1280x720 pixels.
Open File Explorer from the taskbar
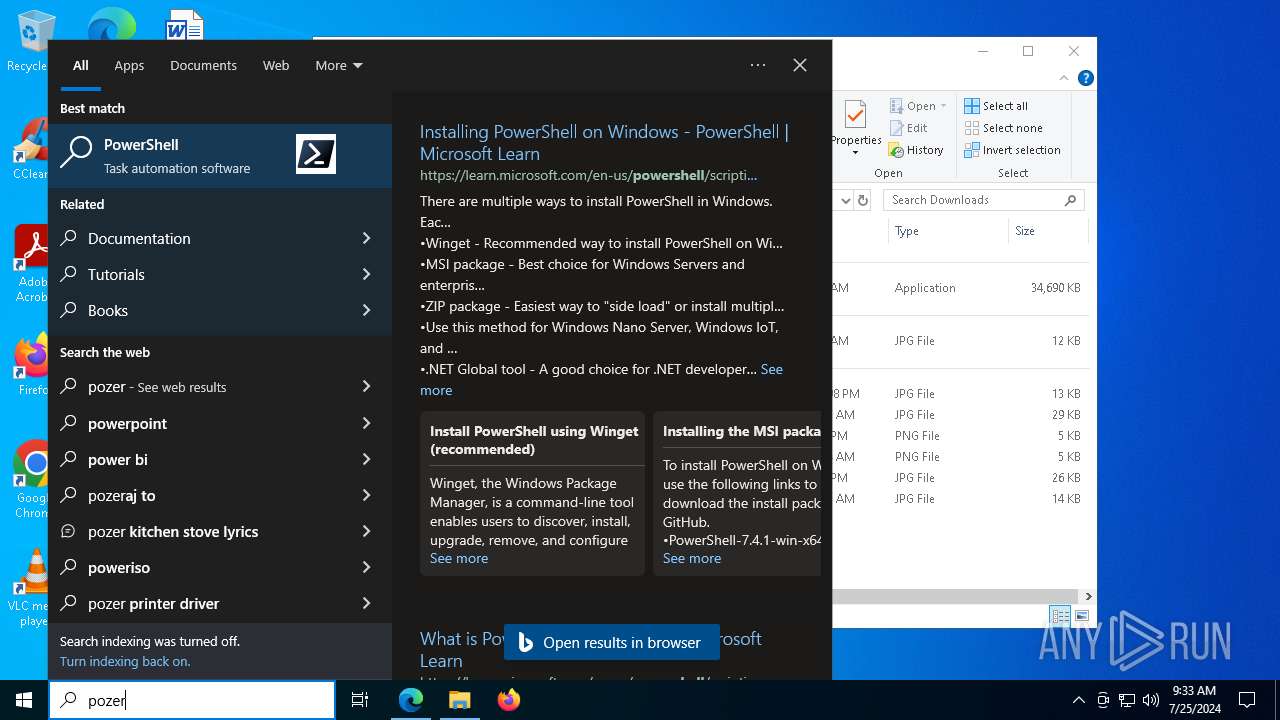[460, 700]
